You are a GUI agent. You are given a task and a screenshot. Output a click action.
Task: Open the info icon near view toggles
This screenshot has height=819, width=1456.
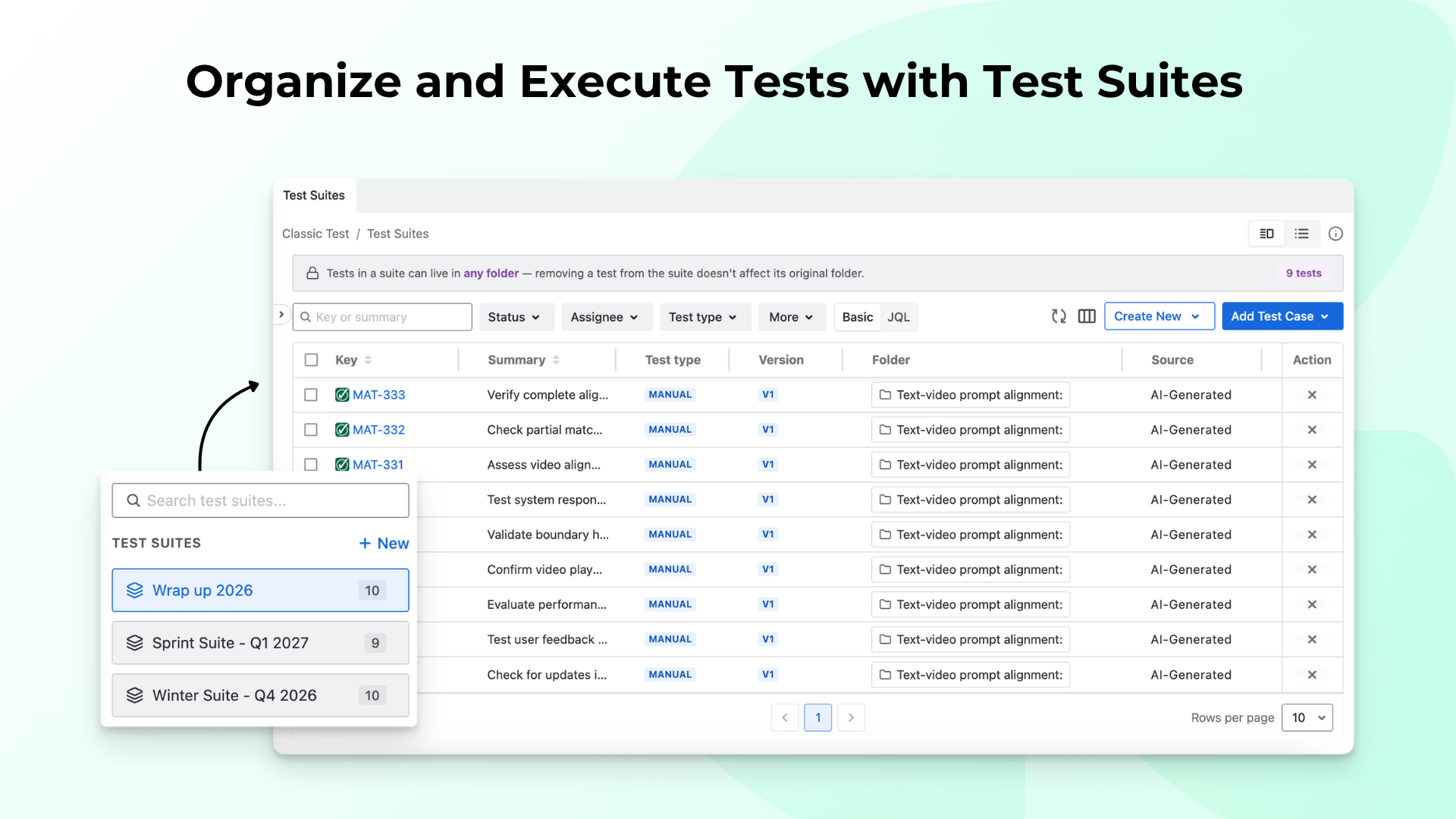point(1335,234)
